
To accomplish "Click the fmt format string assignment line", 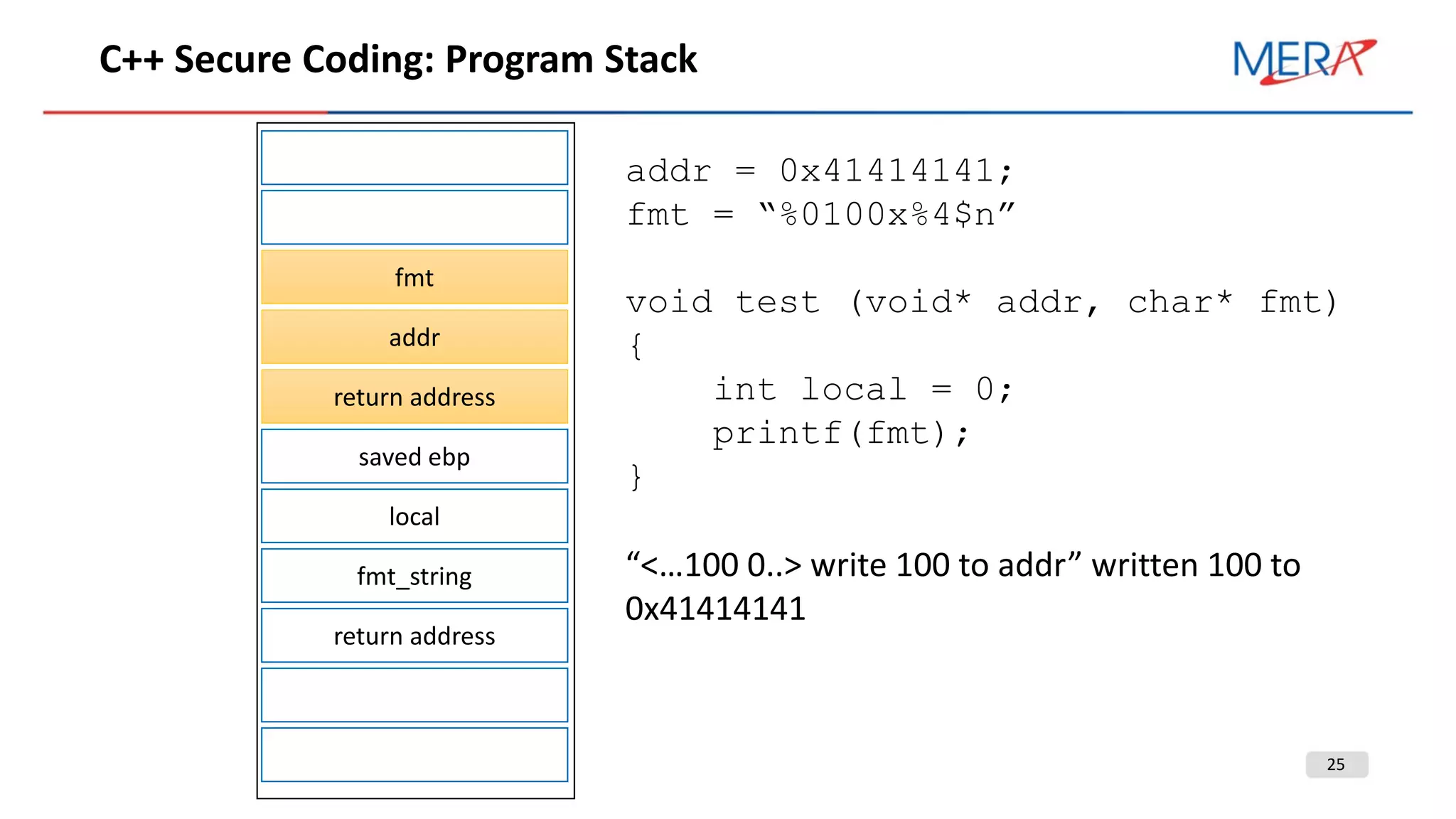I will 820,215.
